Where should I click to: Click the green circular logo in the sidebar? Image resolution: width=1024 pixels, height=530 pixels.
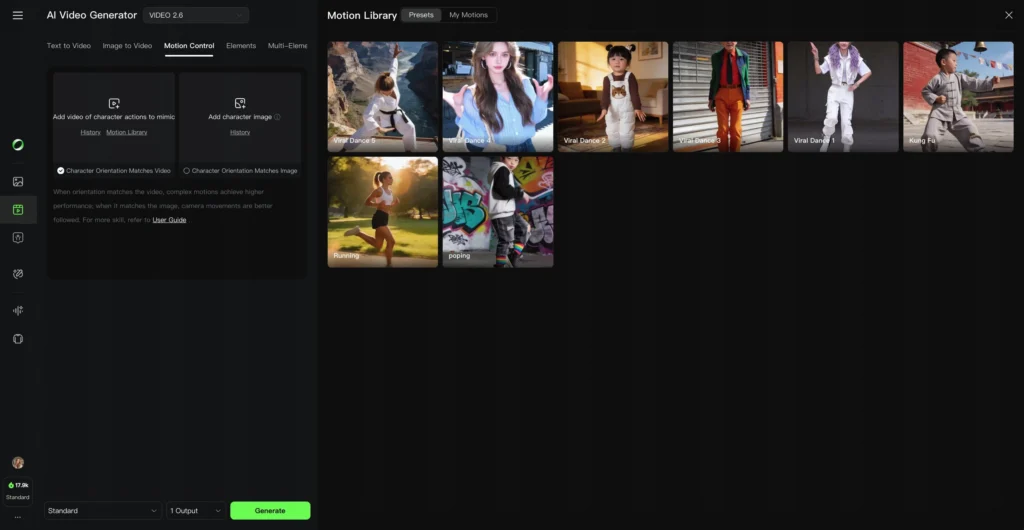tap(17, 145)
